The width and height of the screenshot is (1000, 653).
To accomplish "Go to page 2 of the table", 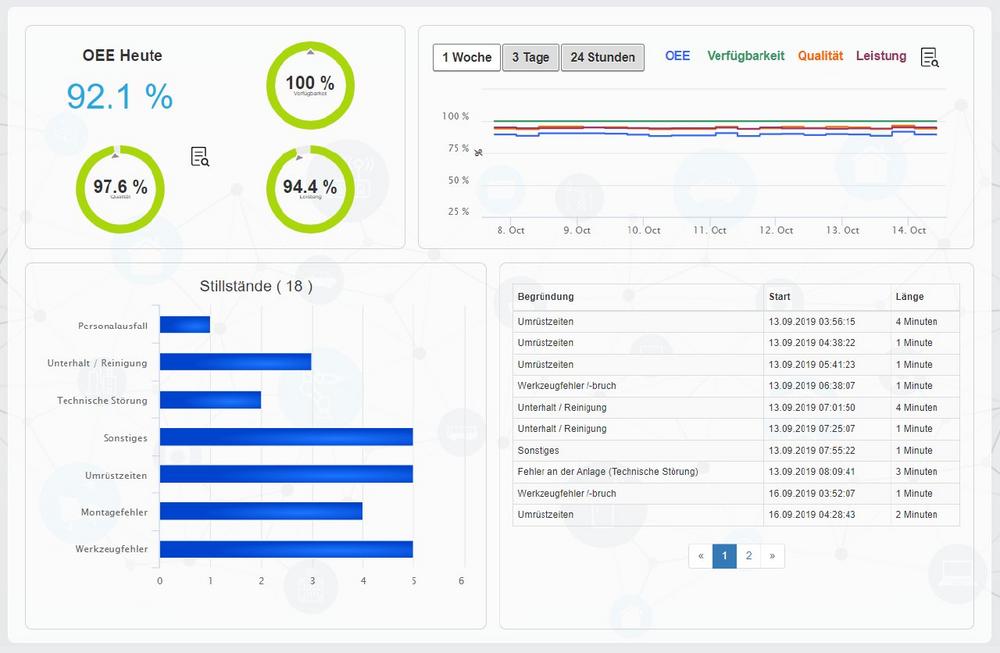I will pyautogui.click(x=749, y=556).
